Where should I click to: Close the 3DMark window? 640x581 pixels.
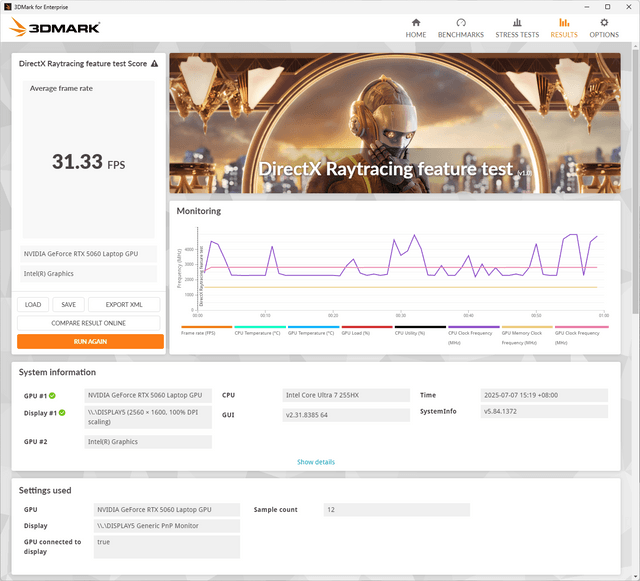[629, 7]
